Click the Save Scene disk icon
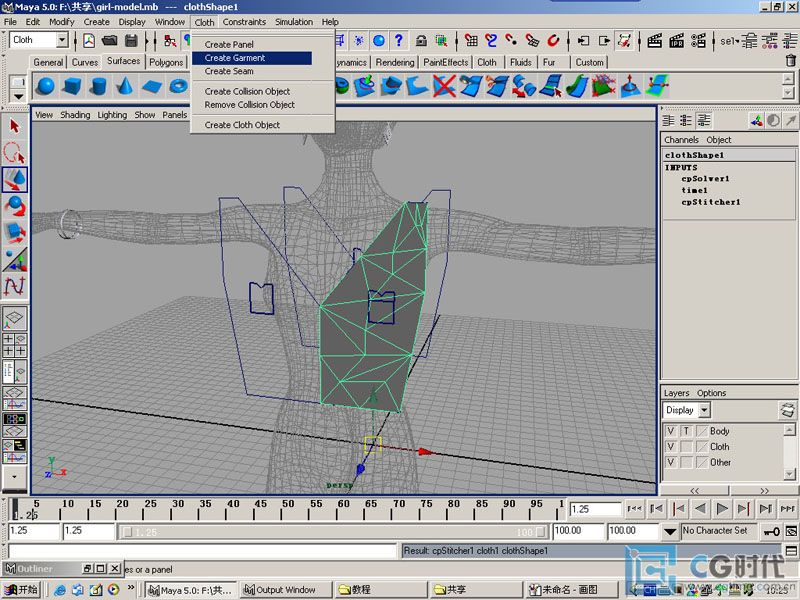Viewport: 800px width, 600px height. coord(131,40)
